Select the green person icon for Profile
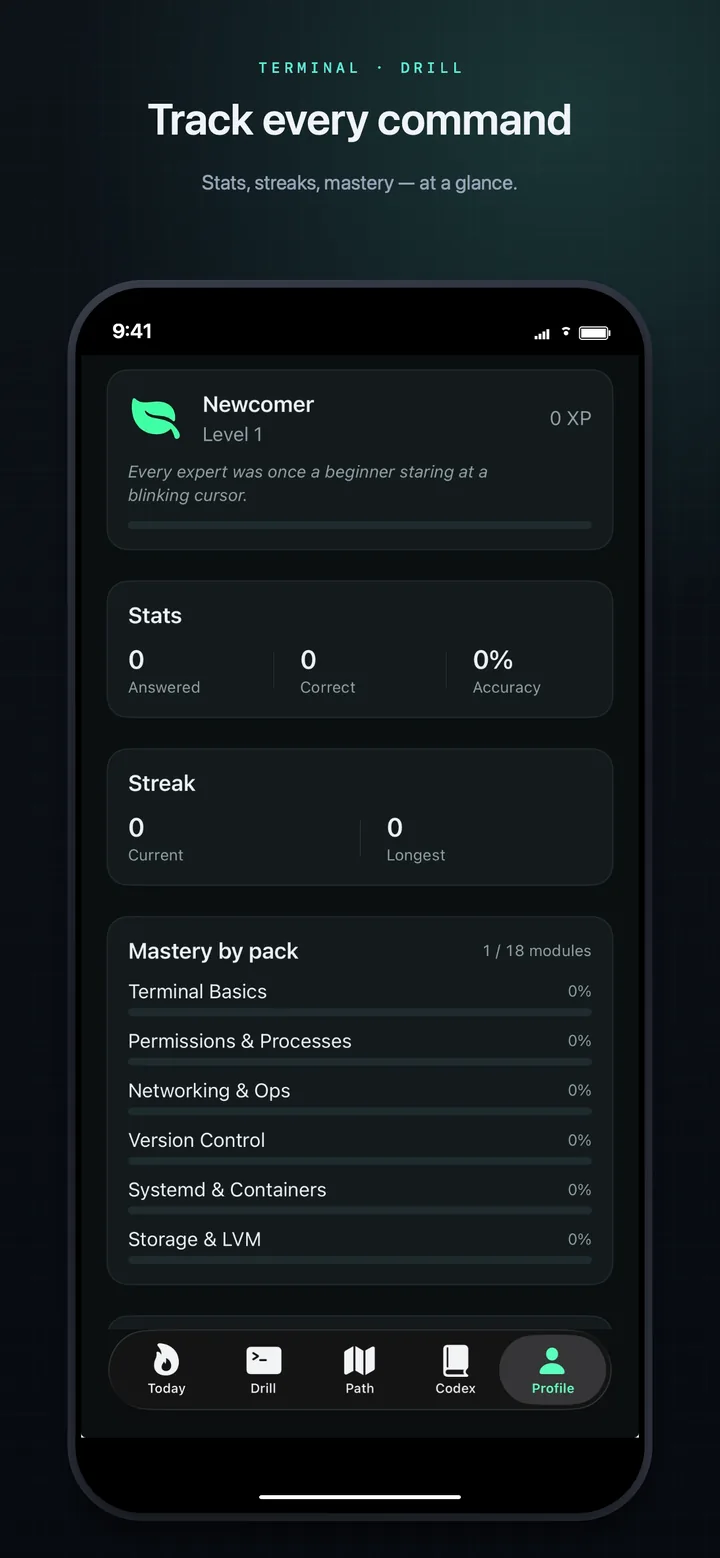This screenshot has width=720, height=1558. click(x=553, y=1358)
